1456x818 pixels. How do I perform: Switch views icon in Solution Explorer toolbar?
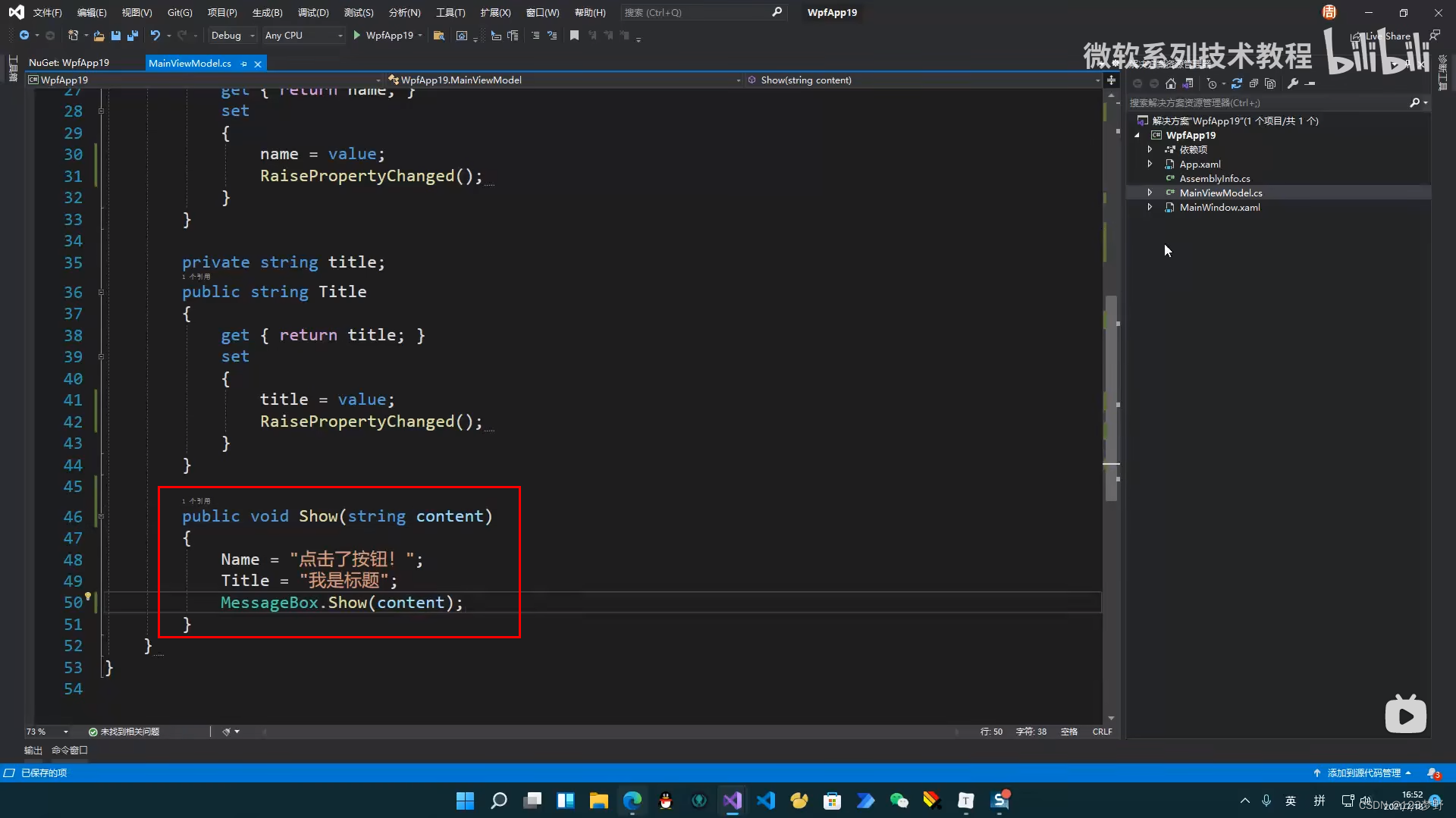[1188, 83]
